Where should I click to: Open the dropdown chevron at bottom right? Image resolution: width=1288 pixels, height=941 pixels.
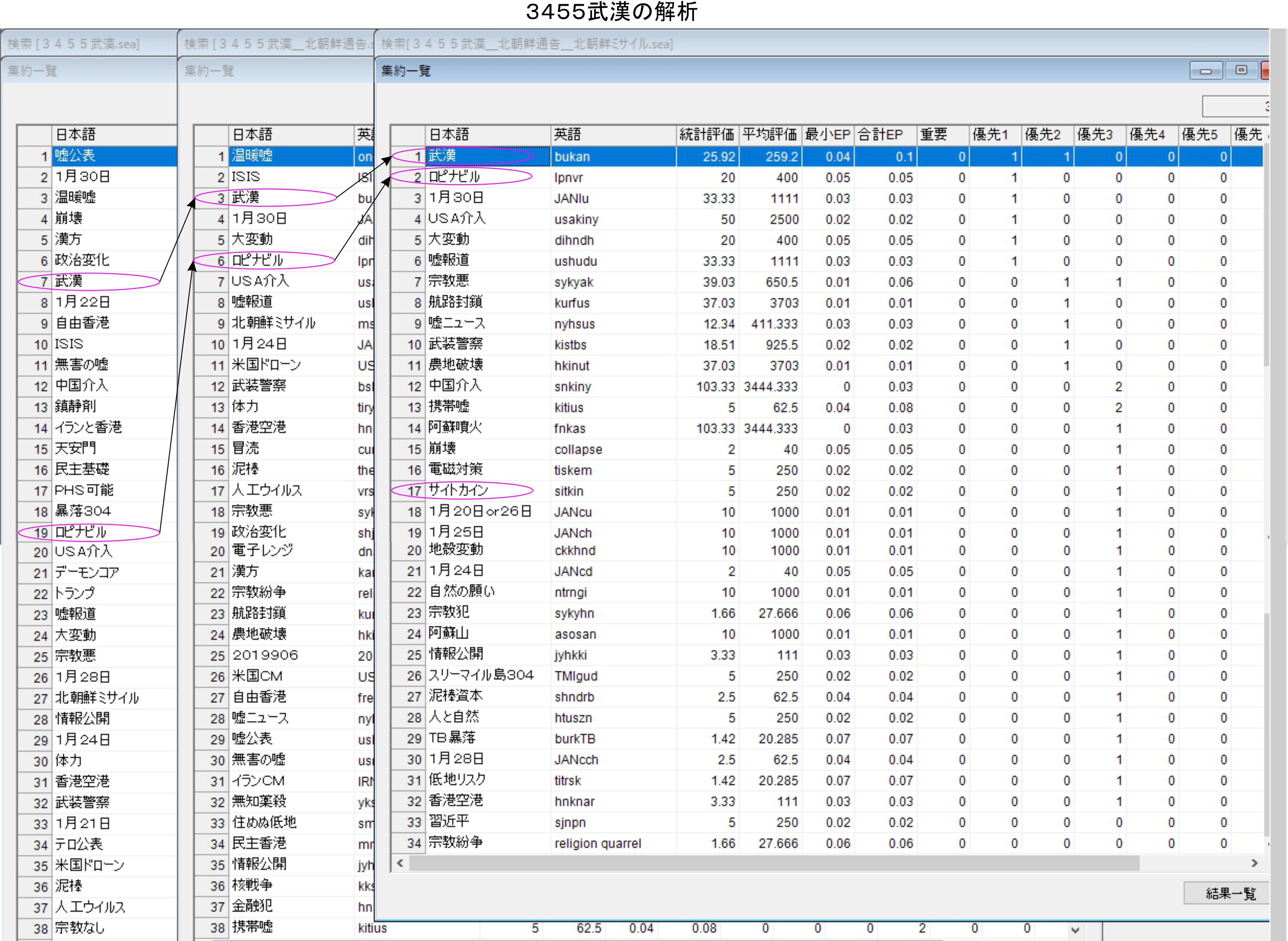1075,930
